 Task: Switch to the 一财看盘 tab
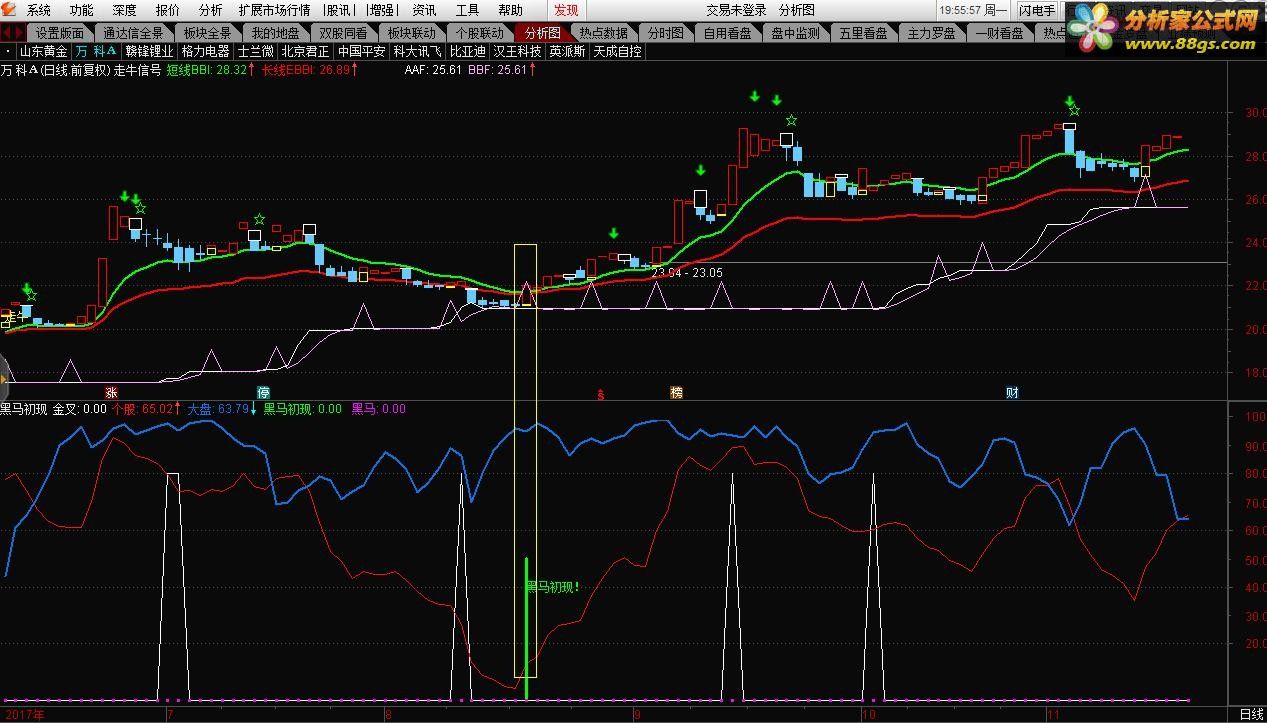pyautogui.click(x=999, y=33)
